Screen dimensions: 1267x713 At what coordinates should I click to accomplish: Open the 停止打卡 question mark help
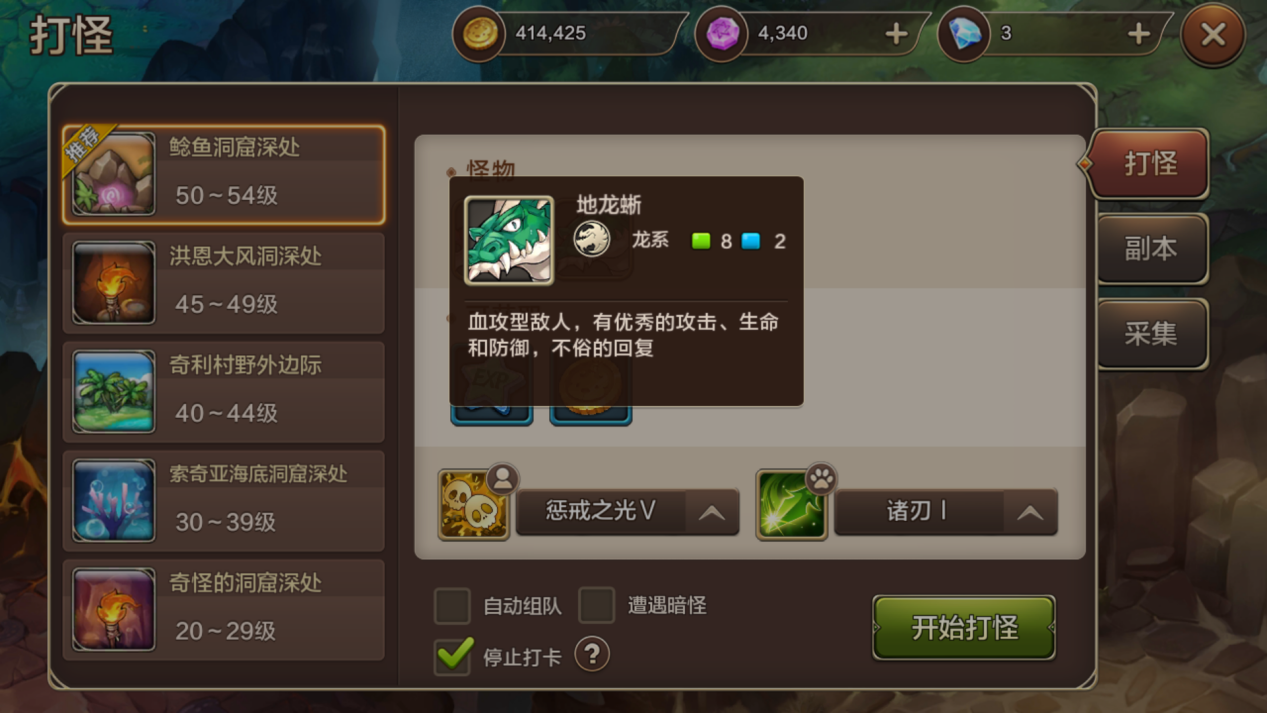592,655
